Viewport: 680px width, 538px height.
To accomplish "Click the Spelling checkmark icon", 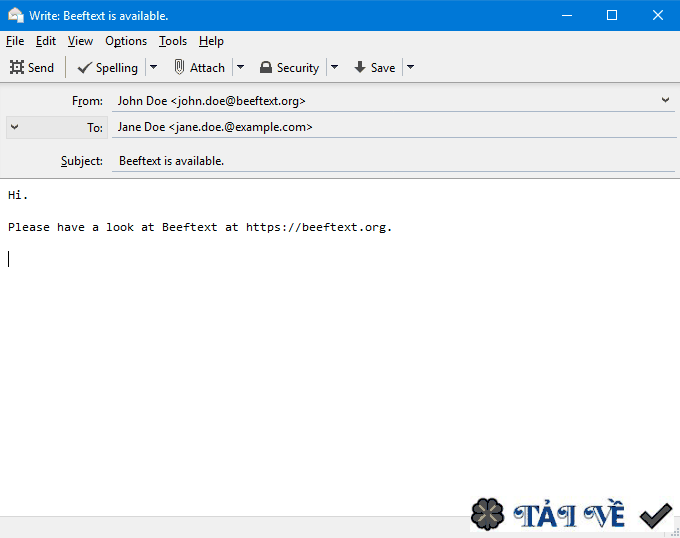I will pyautogui.click(x=85, y=68).
